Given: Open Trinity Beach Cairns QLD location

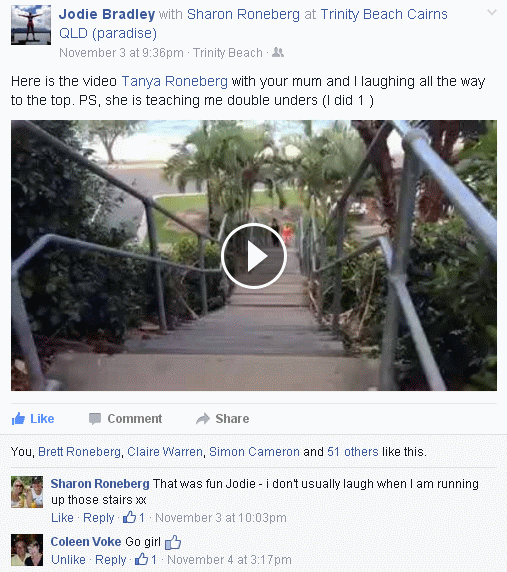Looking at the screenshot, I should click(x=254, y=24).
